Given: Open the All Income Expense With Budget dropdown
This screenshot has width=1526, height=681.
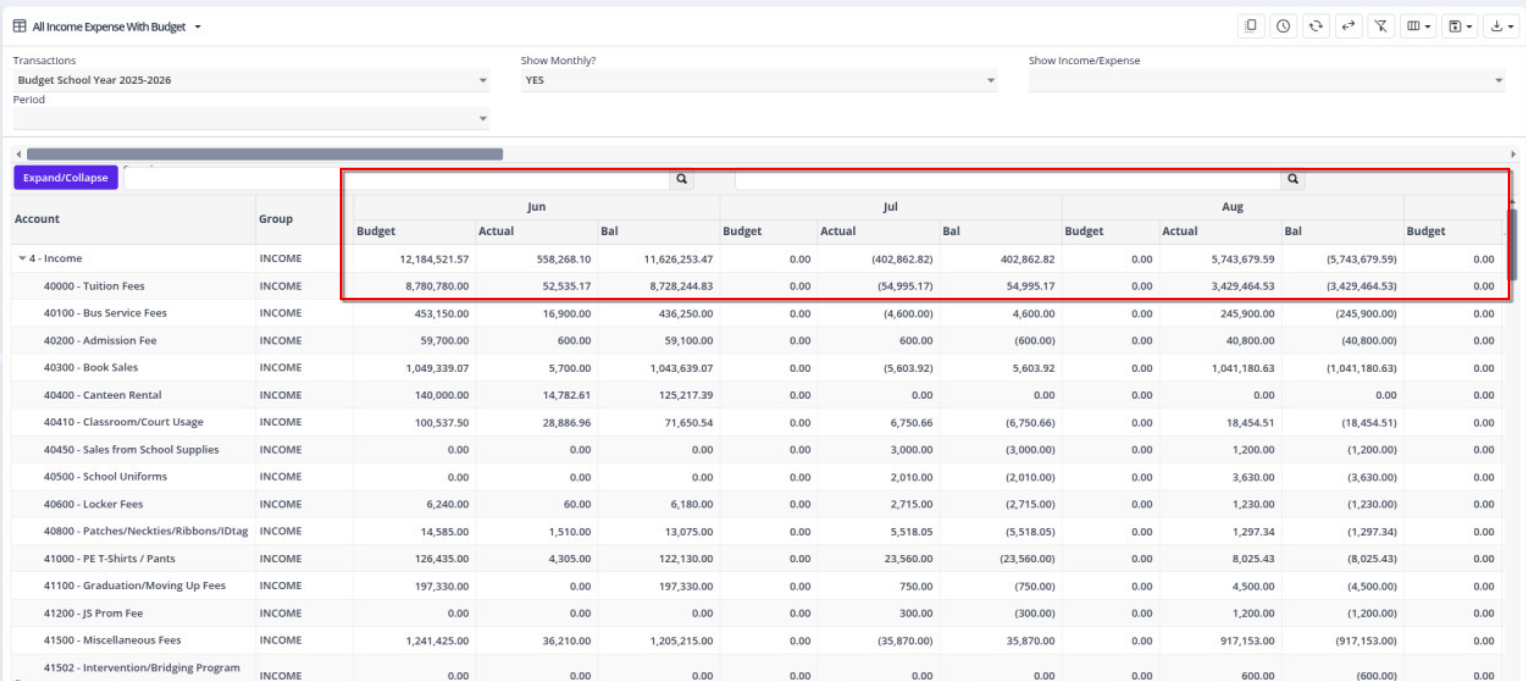Looking at the screenshot, I should click(107, 27).
